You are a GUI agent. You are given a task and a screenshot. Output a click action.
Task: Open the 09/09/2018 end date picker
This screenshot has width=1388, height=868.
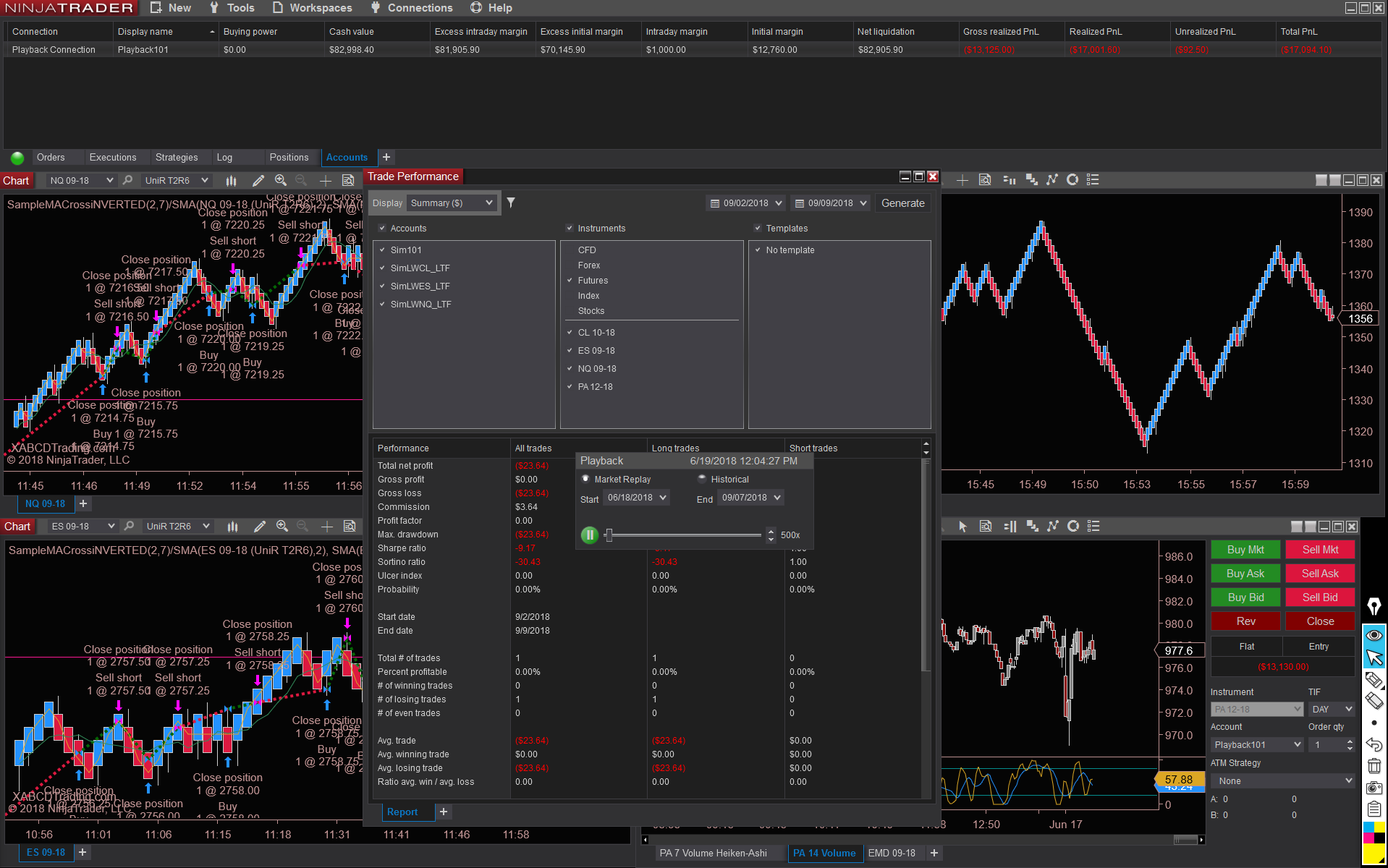click(830, 203)
